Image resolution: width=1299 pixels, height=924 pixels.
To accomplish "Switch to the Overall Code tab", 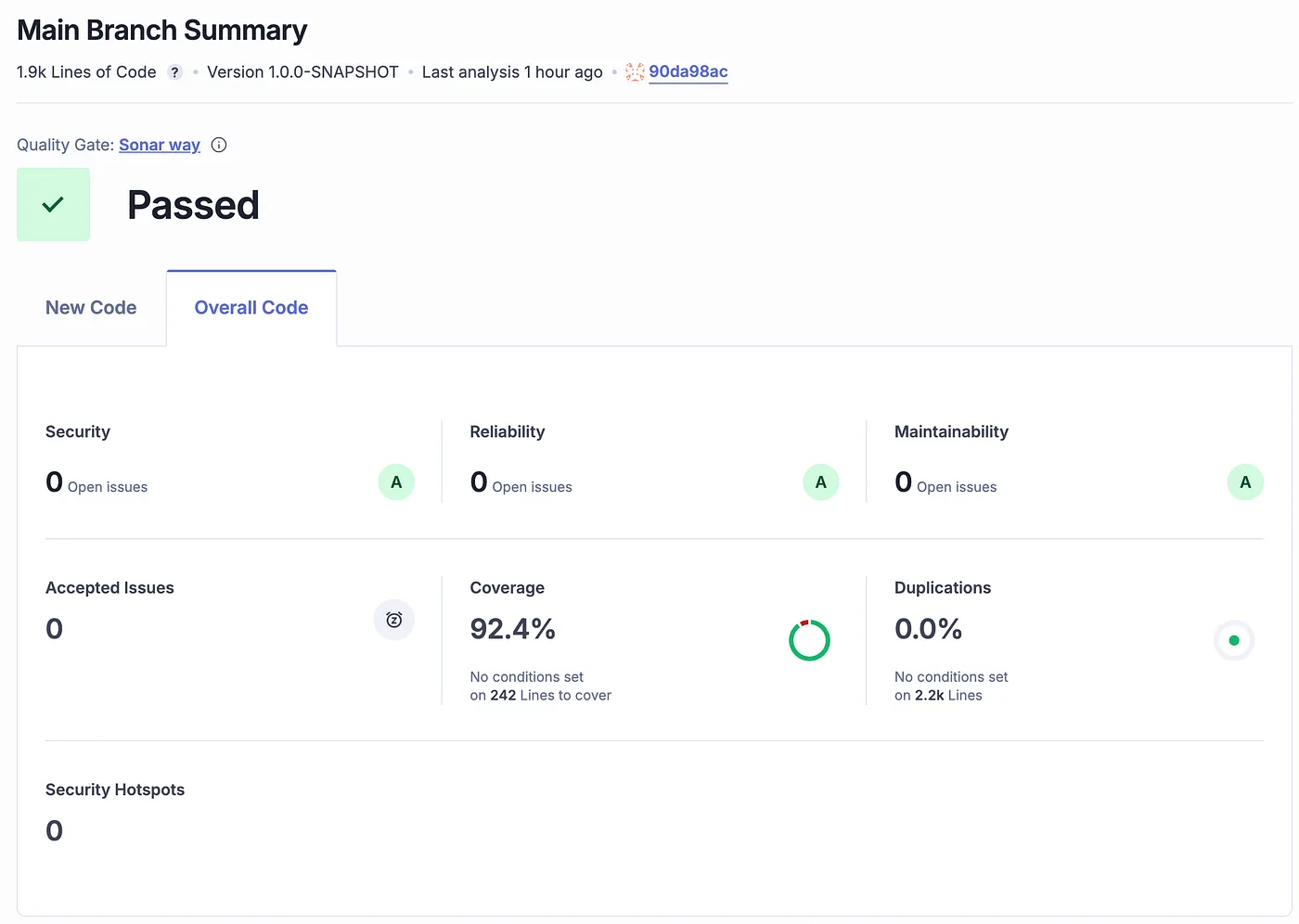I will point(251,307).
